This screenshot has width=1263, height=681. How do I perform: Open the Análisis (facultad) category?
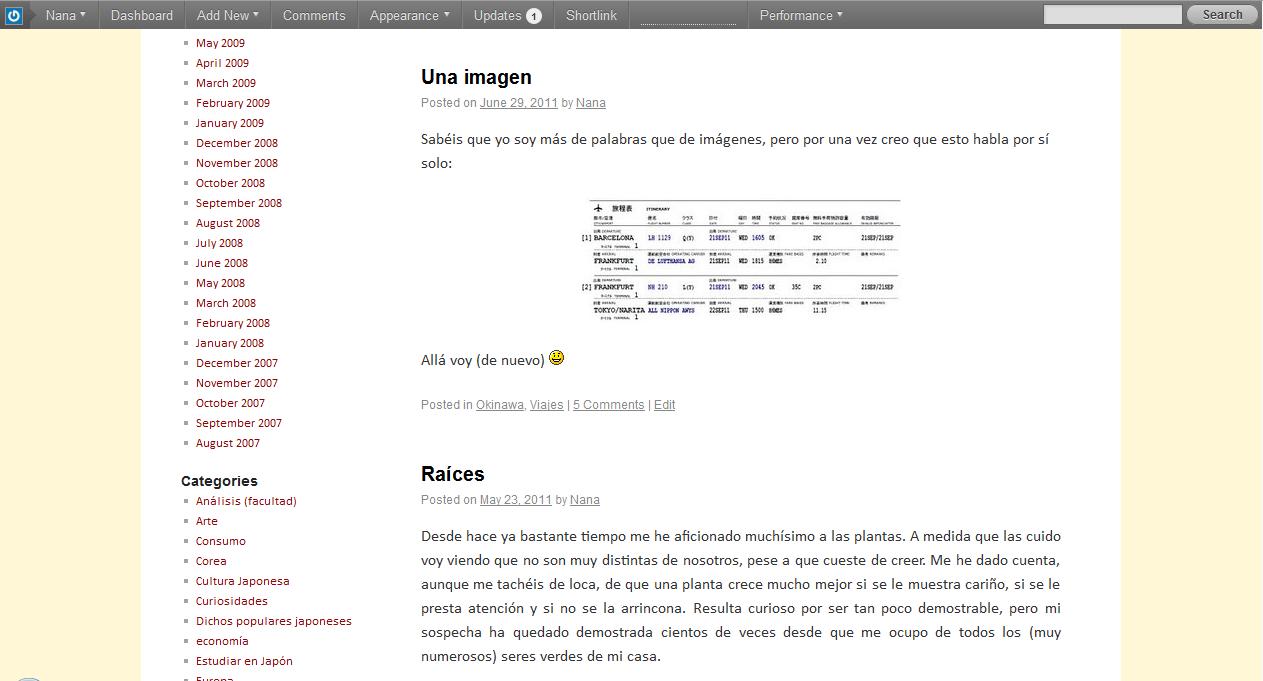click(x=246, y=501)
